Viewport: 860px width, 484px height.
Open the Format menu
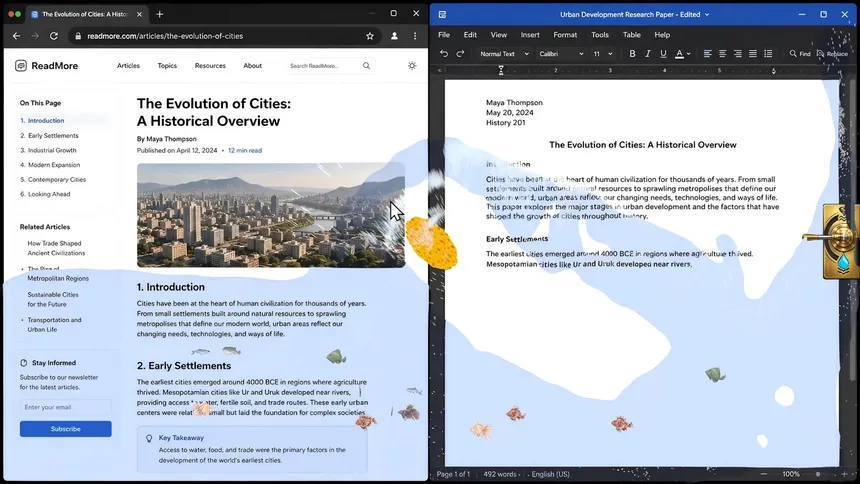(x=565, y=35)
